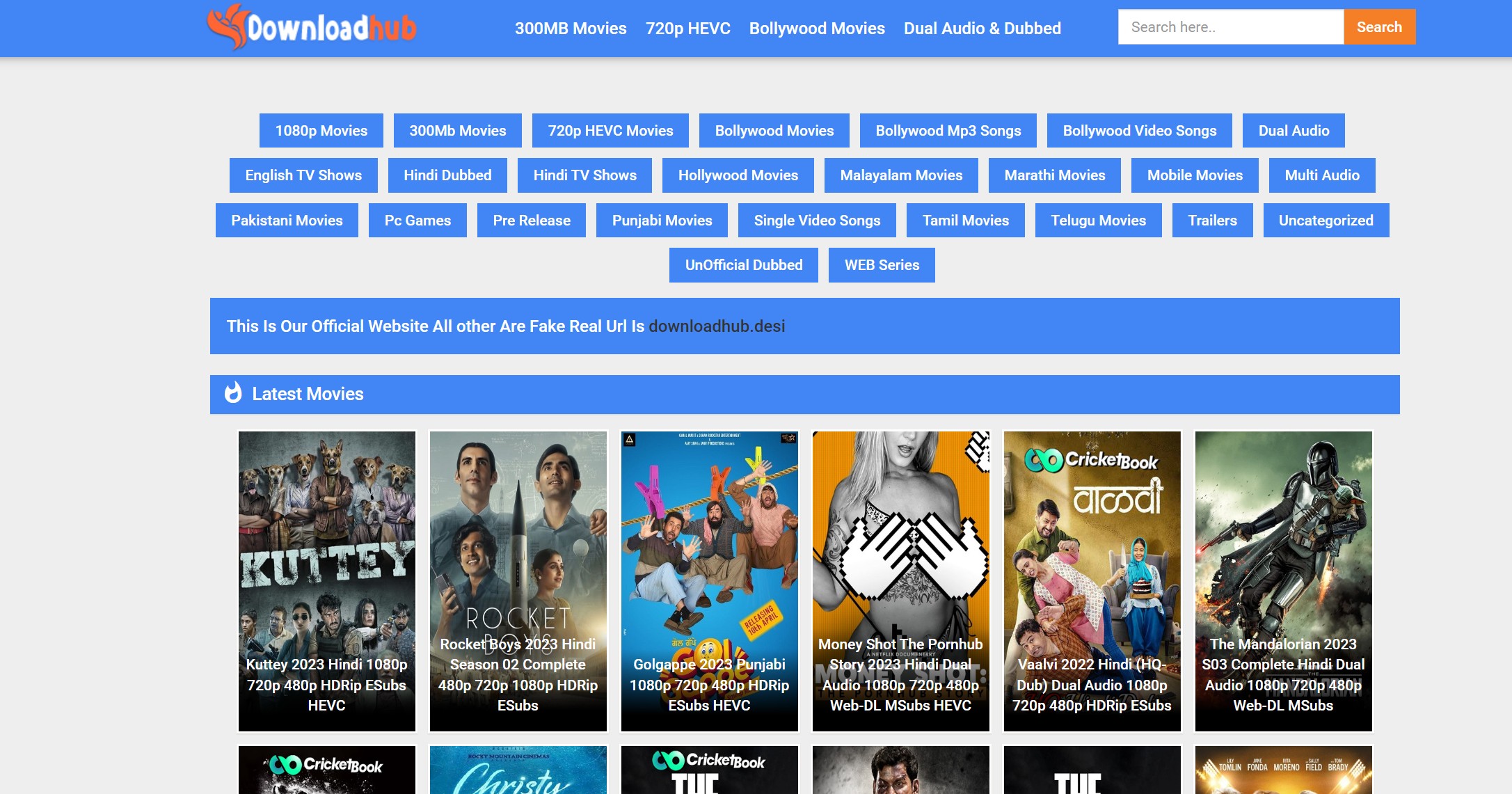Open UnOfficial Dubbed category
The width and height of the screenshot is (1512, 794).
pos(744,265)
